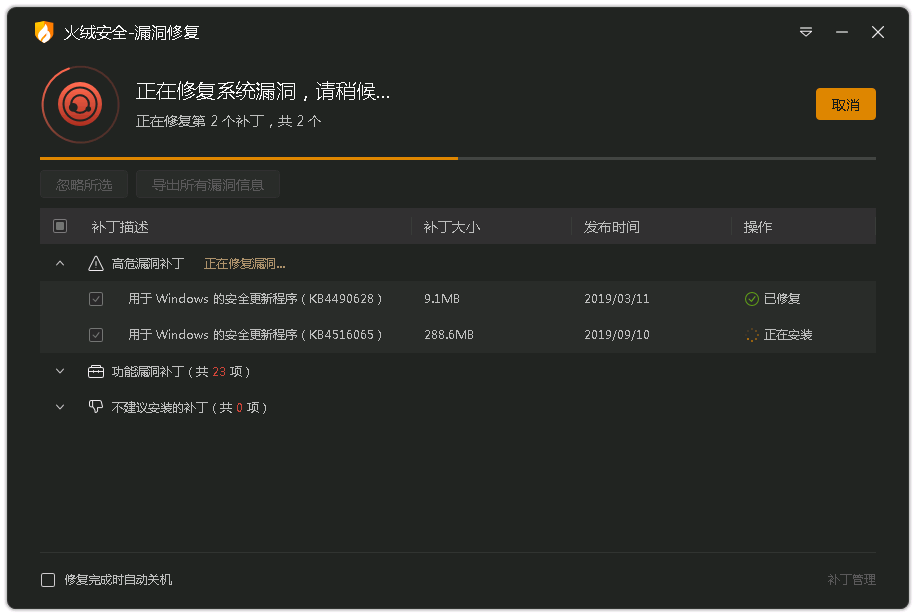
Task: Click the briefcase icon beside 功能漏洞补丁
Action: point(96,371)
